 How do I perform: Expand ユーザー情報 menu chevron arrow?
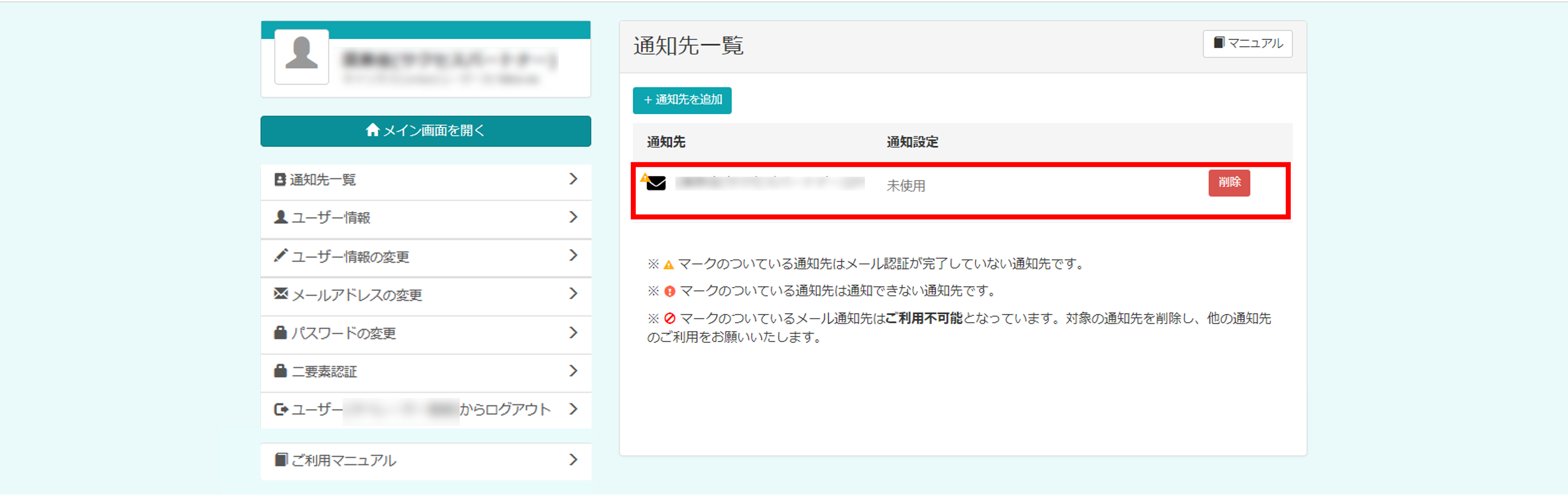[573, 217]
